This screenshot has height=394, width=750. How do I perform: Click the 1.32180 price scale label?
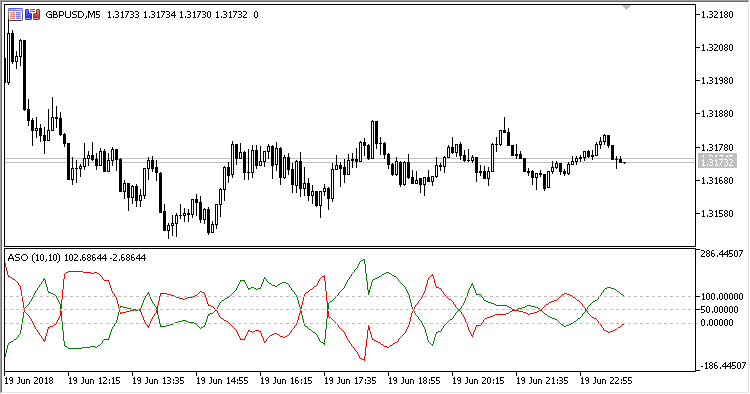[717, 15]
